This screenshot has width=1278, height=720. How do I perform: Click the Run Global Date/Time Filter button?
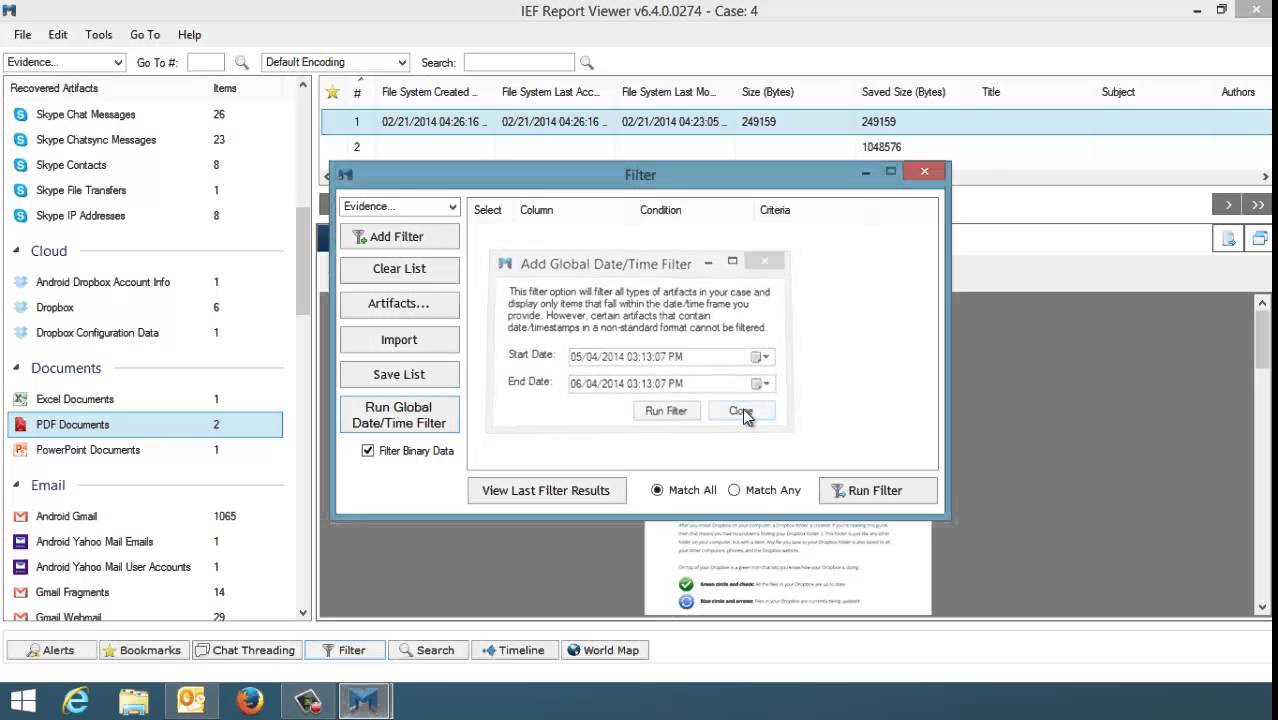pyautogui.click(x=399, y=415)
